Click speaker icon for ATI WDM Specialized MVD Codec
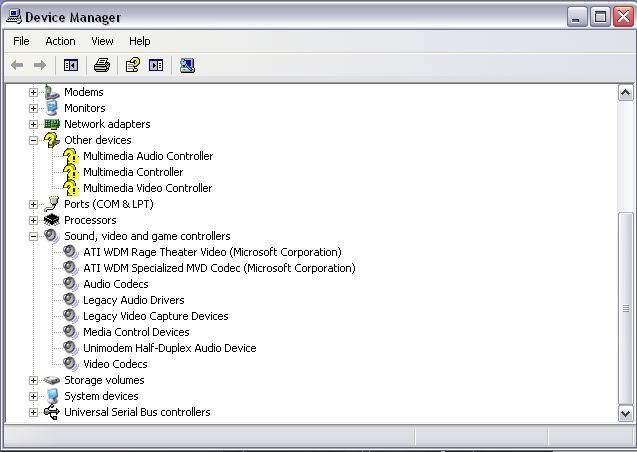 [71, 268]
